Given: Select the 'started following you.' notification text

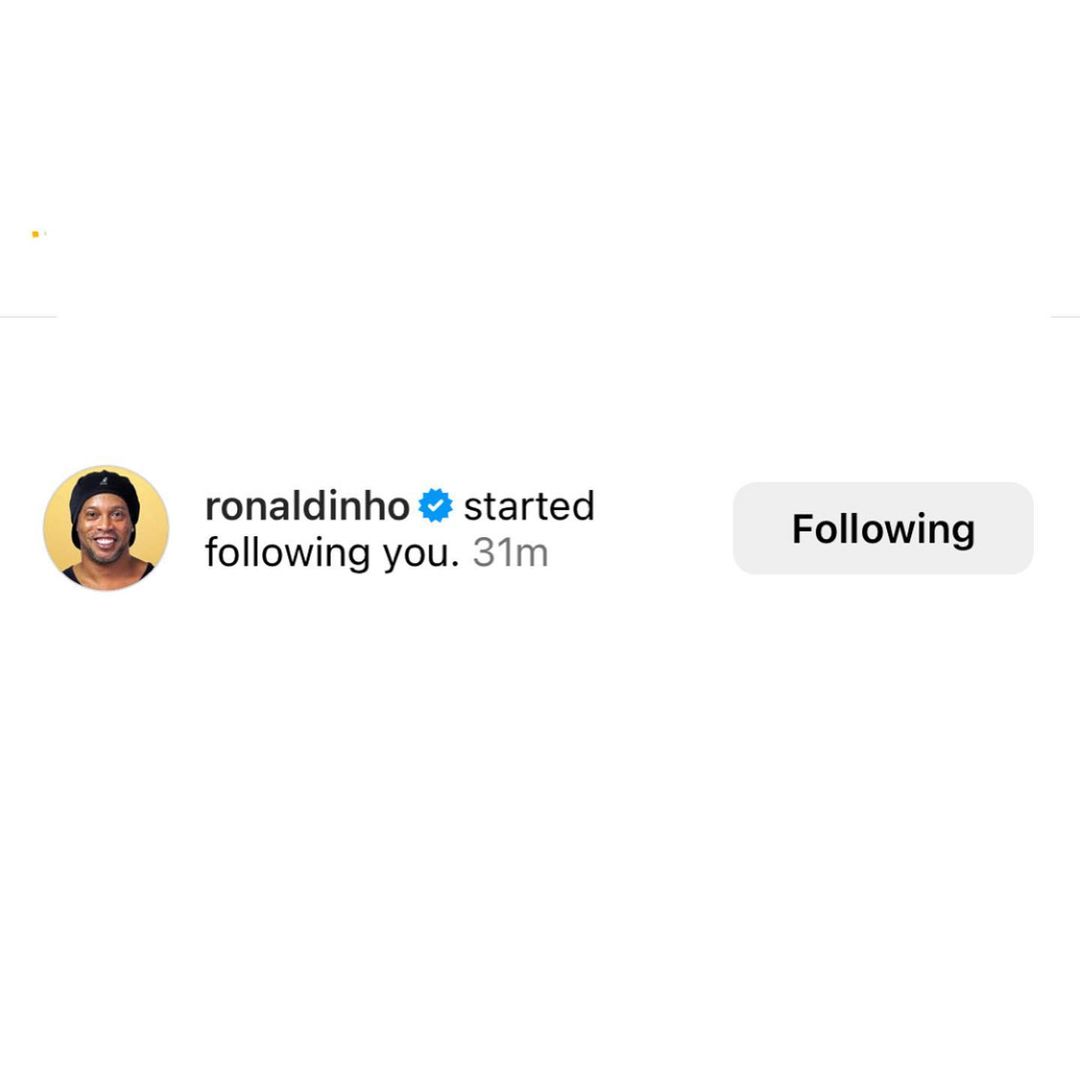Looking at the screenshot, I should (x=400, y=529).
